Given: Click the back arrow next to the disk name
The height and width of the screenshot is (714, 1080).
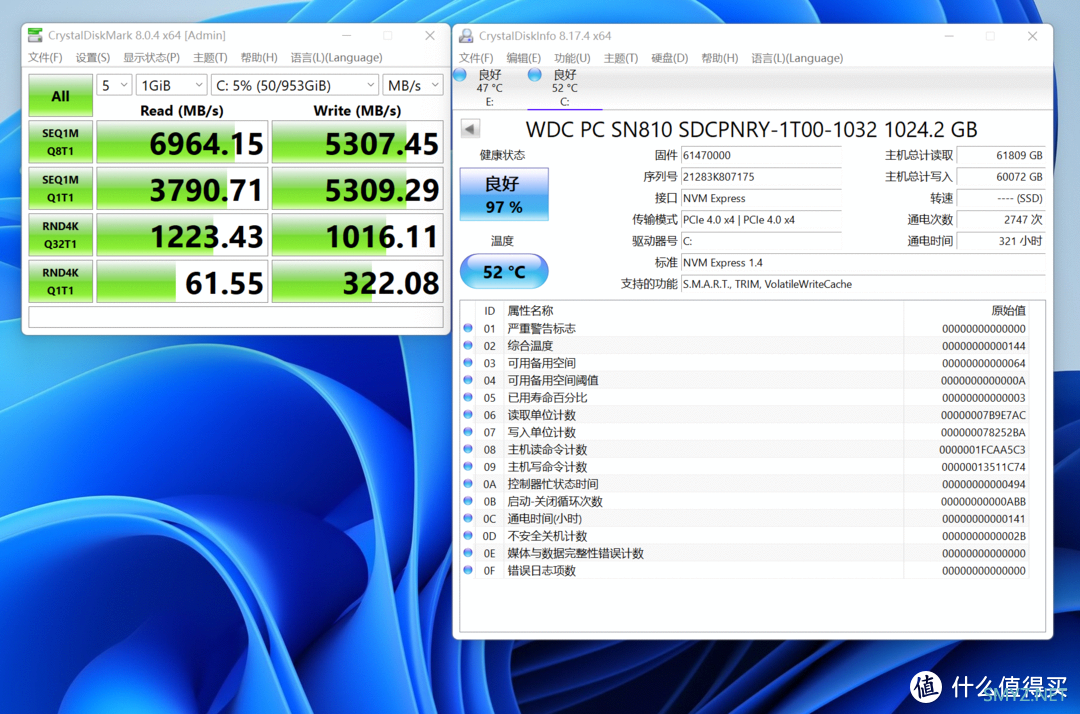Looking at the screenshot, I should pyautogui.click(x=470, y=129).
